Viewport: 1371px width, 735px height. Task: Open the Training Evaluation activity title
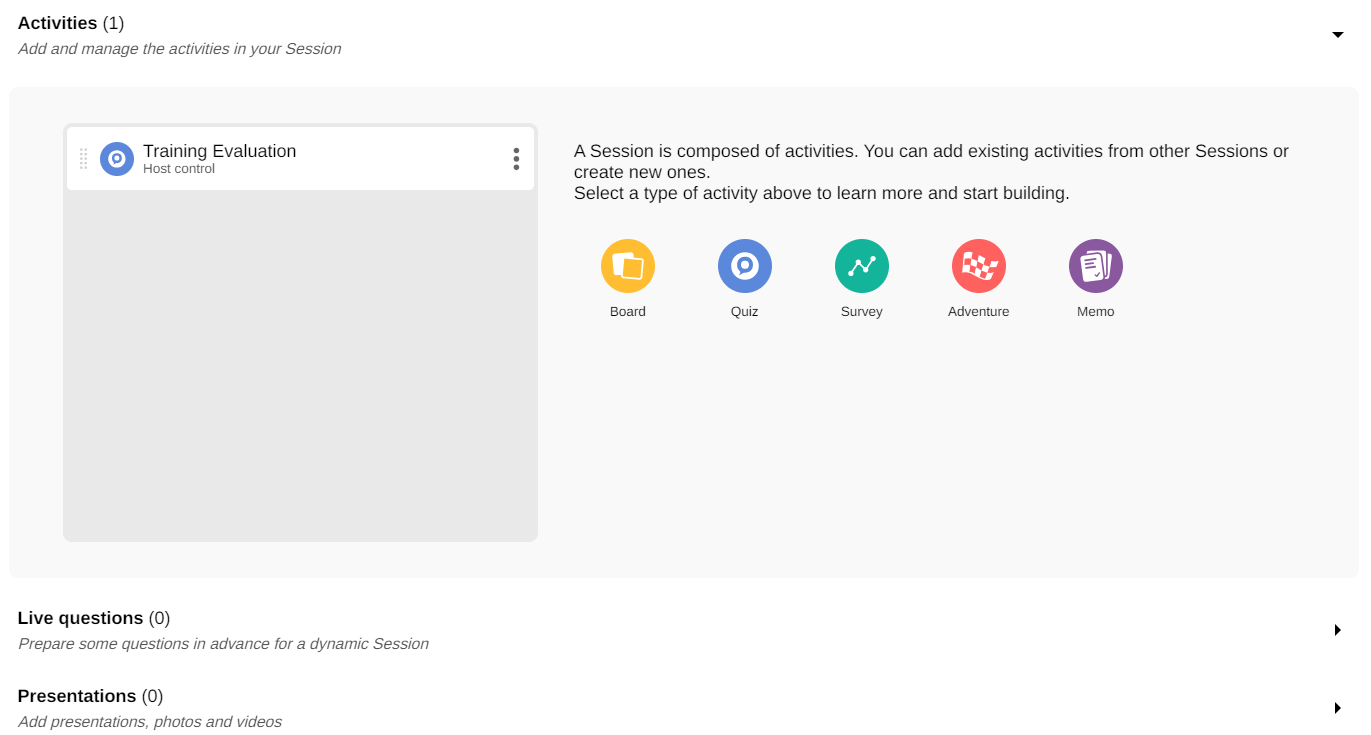click(219, 151)
